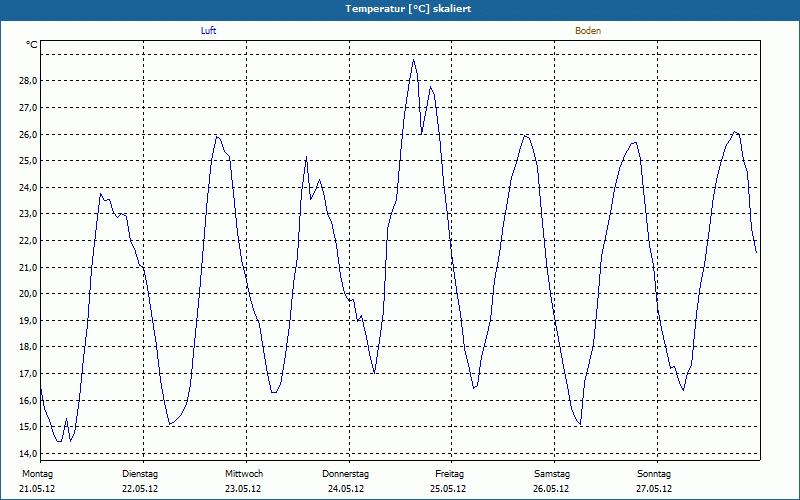The height and width of the screenshot is (500, 800).
Task: Click the date 27.05.12
Action: [x=654, y=489]
